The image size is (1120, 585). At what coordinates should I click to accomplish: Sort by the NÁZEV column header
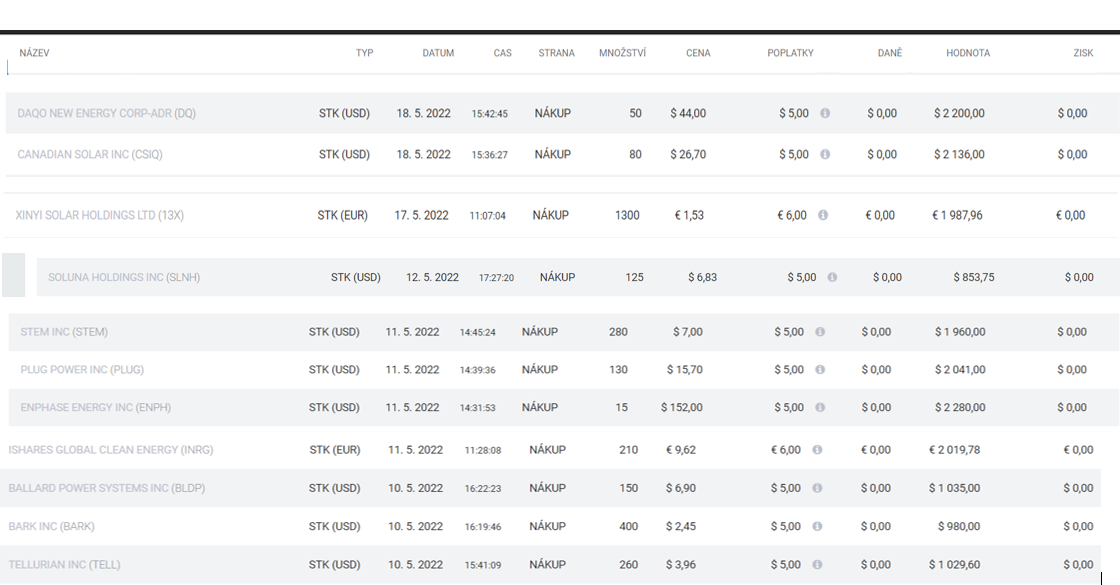point(34,53)
